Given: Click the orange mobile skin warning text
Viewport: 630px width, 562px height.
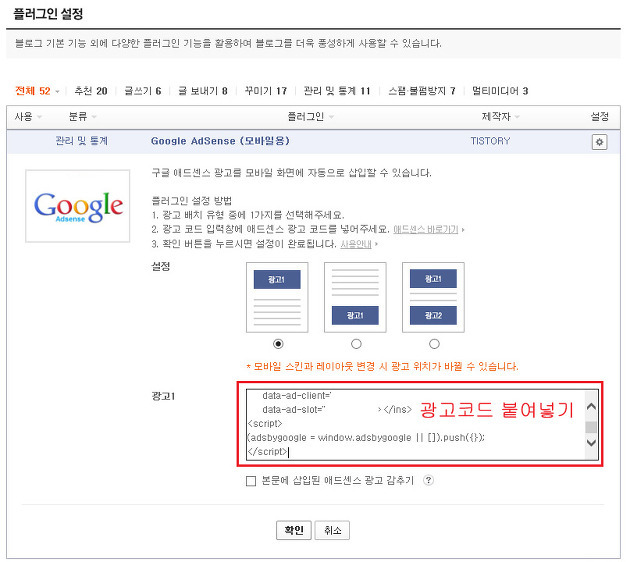Looking at the screenshot, I should point(382,366).
